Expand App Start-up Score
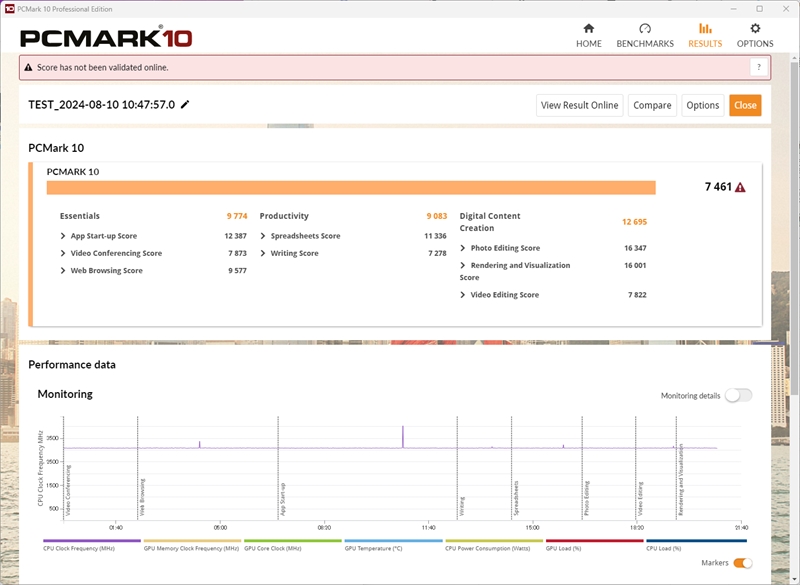 [63, 236]
